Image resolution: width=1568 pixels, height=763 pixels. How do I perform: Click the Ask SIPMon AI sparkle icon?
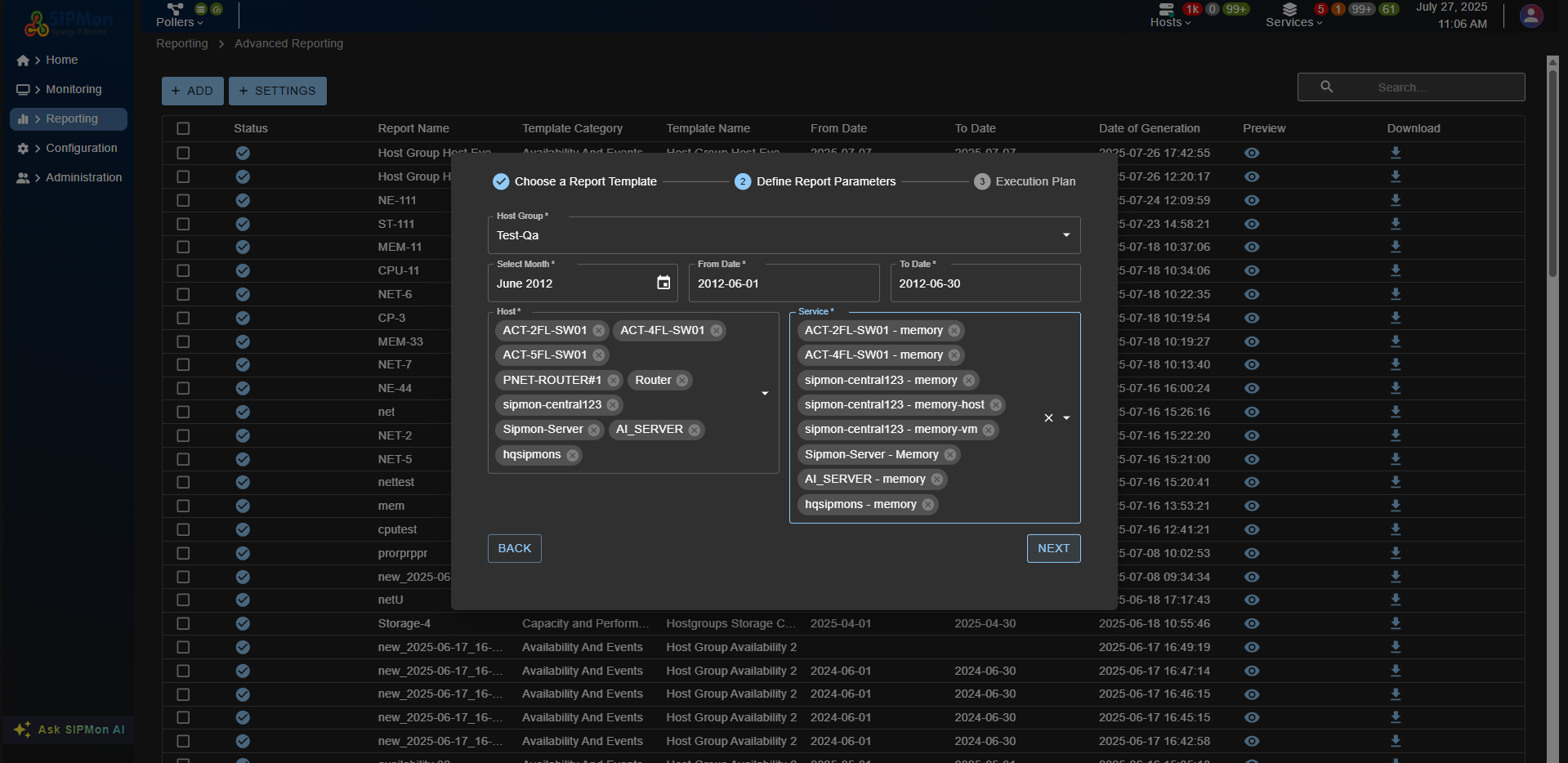[22, 730]
